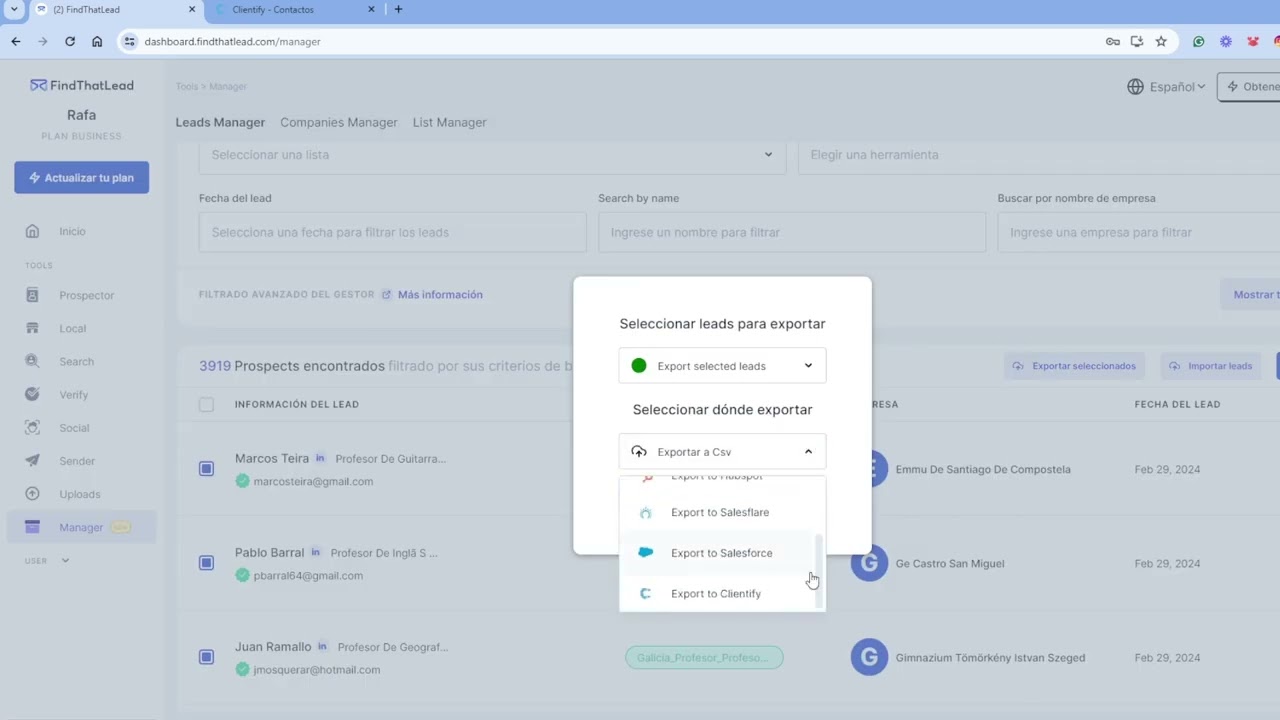Open the Sender paper-plane icon
Viewport: 1280px width, 720px height.
[x=32, y=461]
